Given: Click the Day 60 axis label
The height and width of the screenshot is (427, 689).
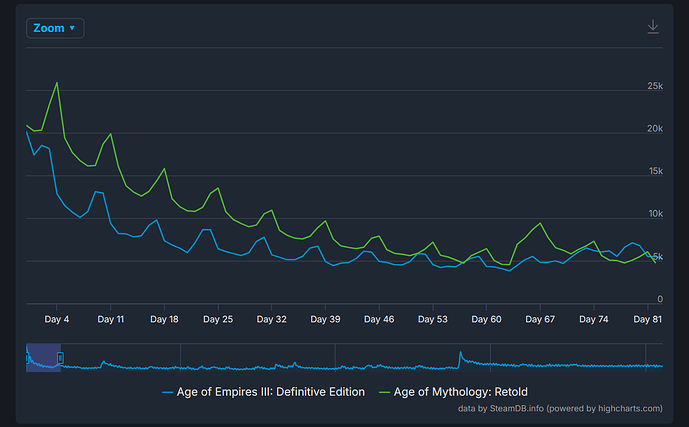Looking at the screenshot, I should click(486, 319).
